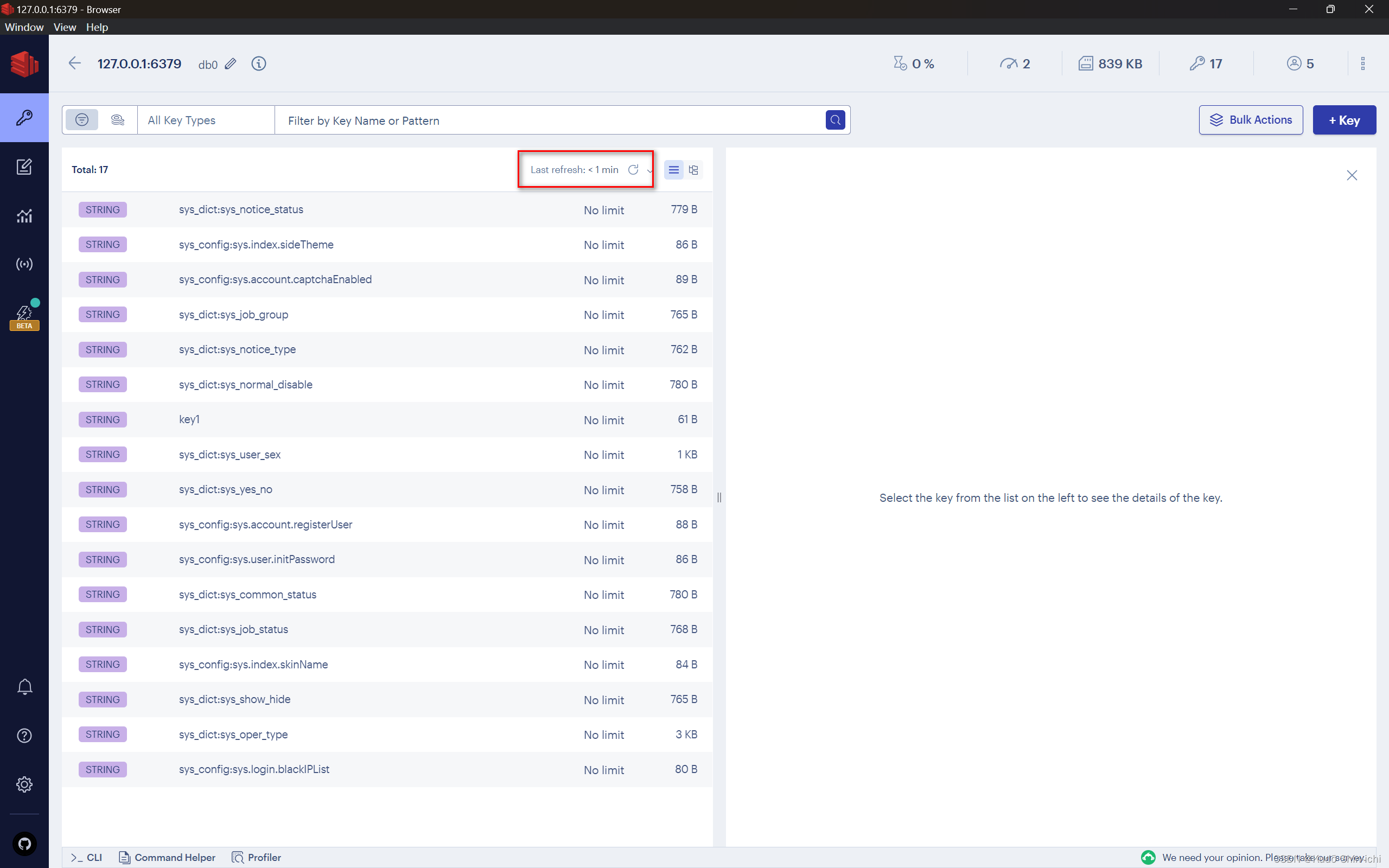Open the Help menu
Viewport: 1389px width, 868px height.
(x=97, y=27)
